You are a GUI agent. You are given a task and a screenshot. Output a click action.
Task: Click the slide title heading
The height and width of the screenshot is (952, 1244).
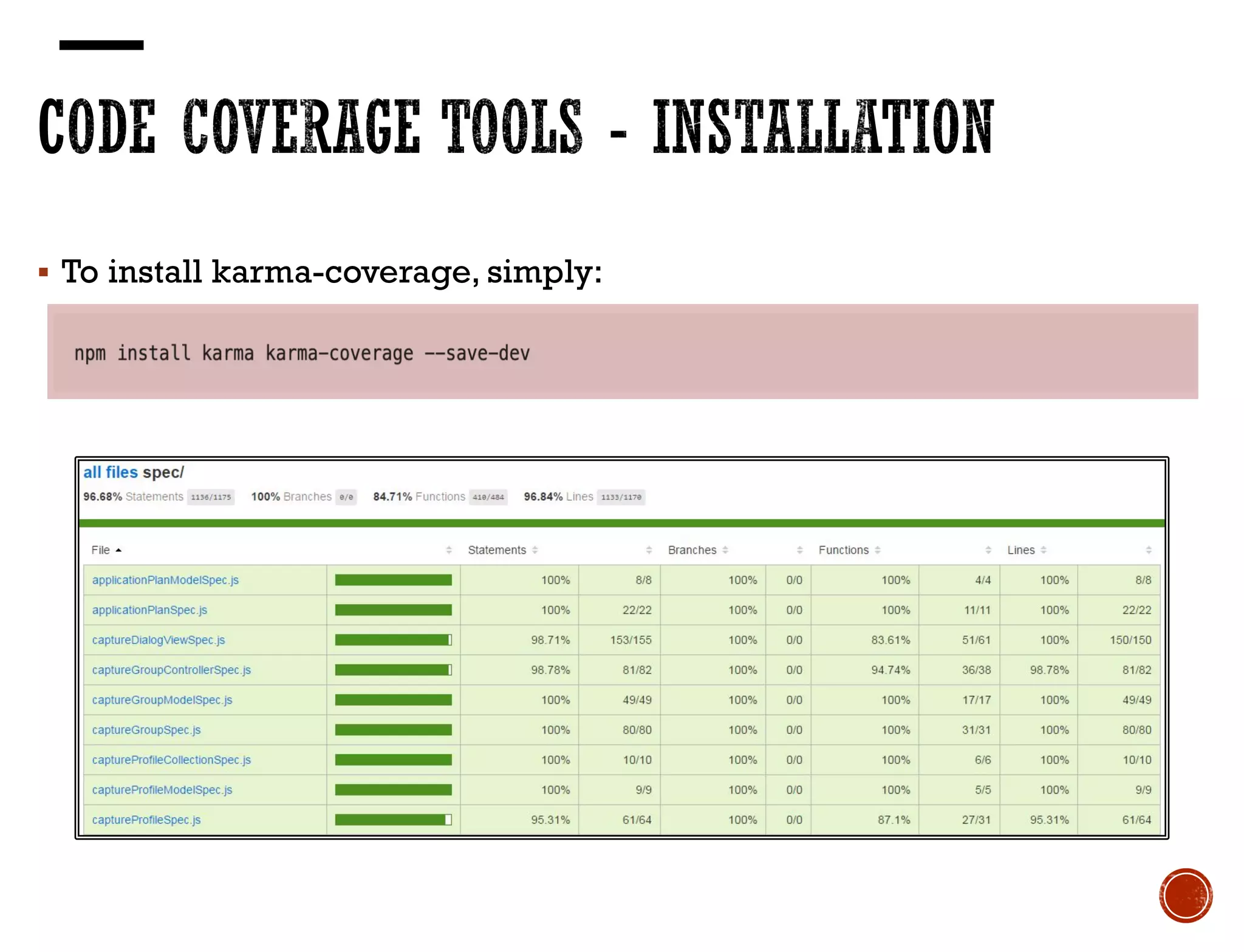pos(516,127)
